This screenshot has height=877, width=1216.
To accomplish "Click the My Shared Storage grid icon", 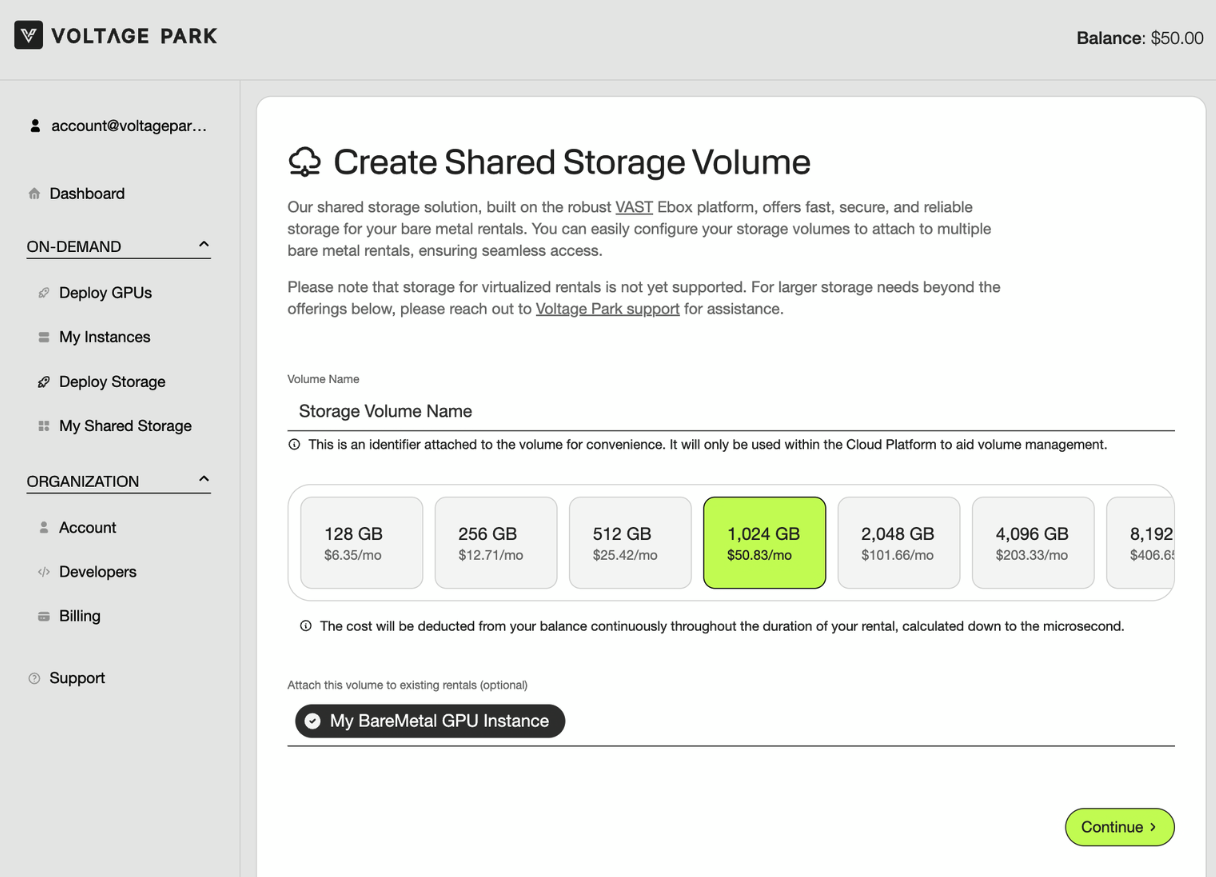I will (43, 426).
